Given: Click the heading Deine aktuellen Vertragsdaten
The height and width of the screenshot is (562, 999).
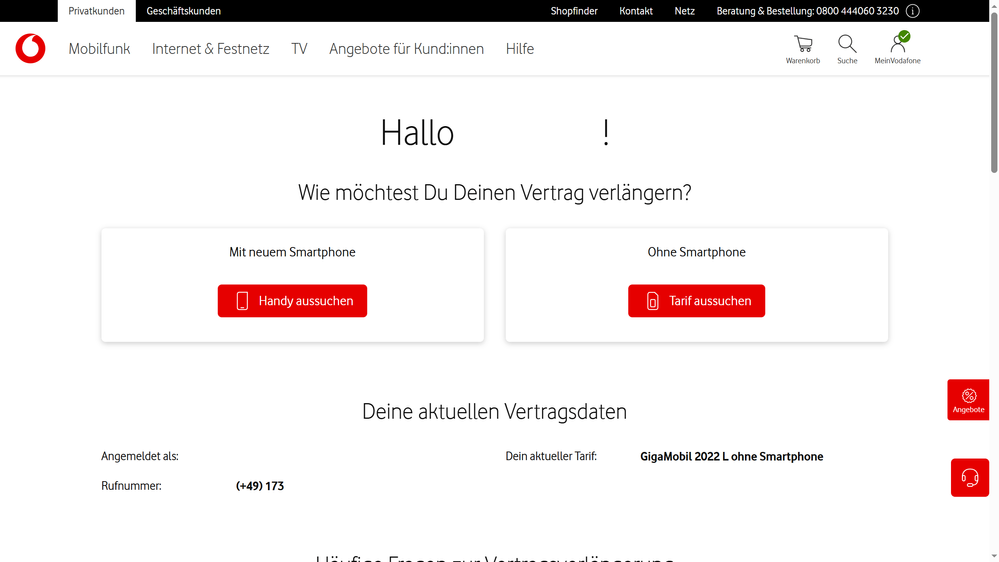Looking at the screenshot, I should point(494,412).
